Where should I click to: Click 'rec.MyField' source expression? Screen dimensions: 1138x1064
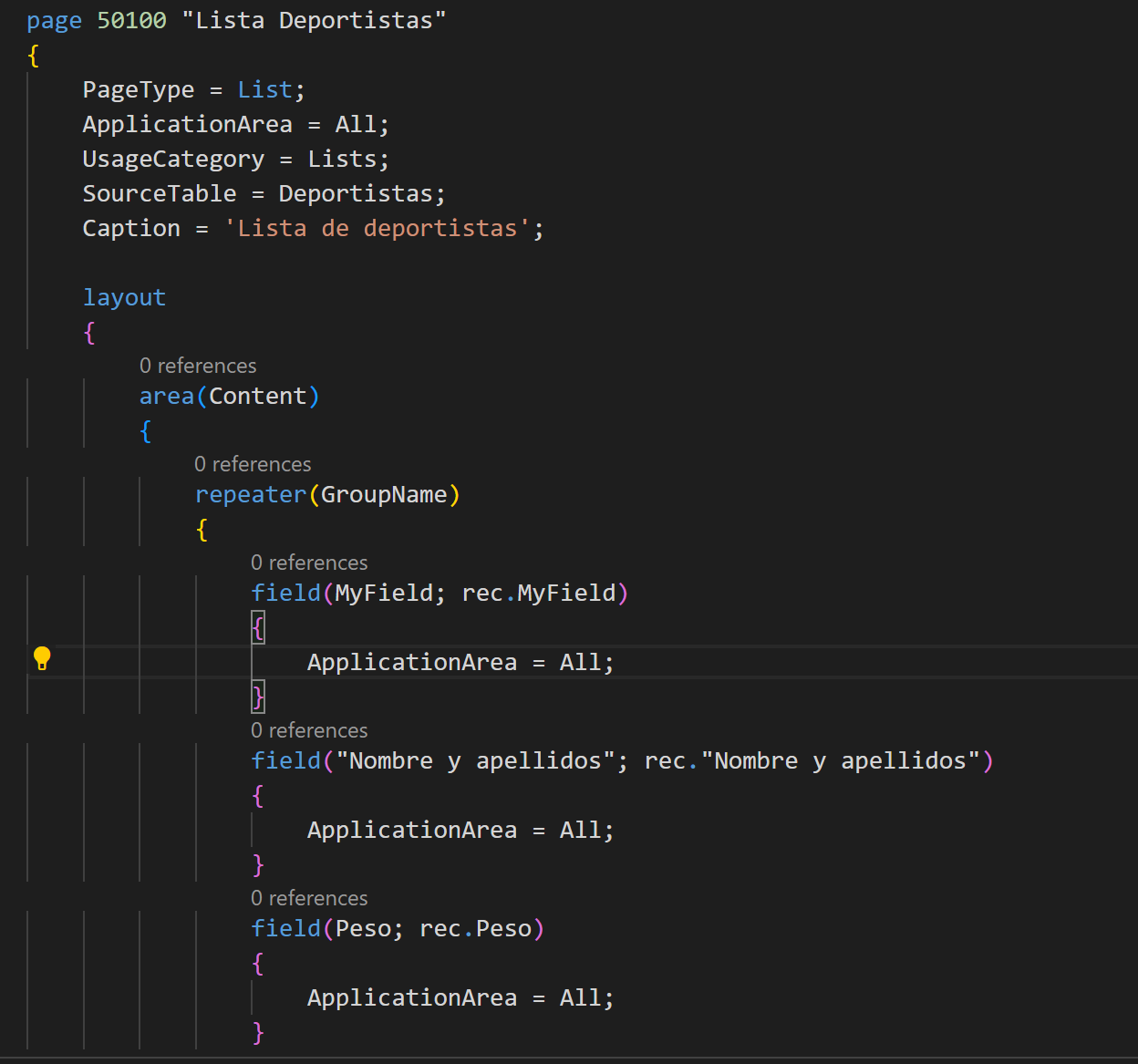point(539,594)
